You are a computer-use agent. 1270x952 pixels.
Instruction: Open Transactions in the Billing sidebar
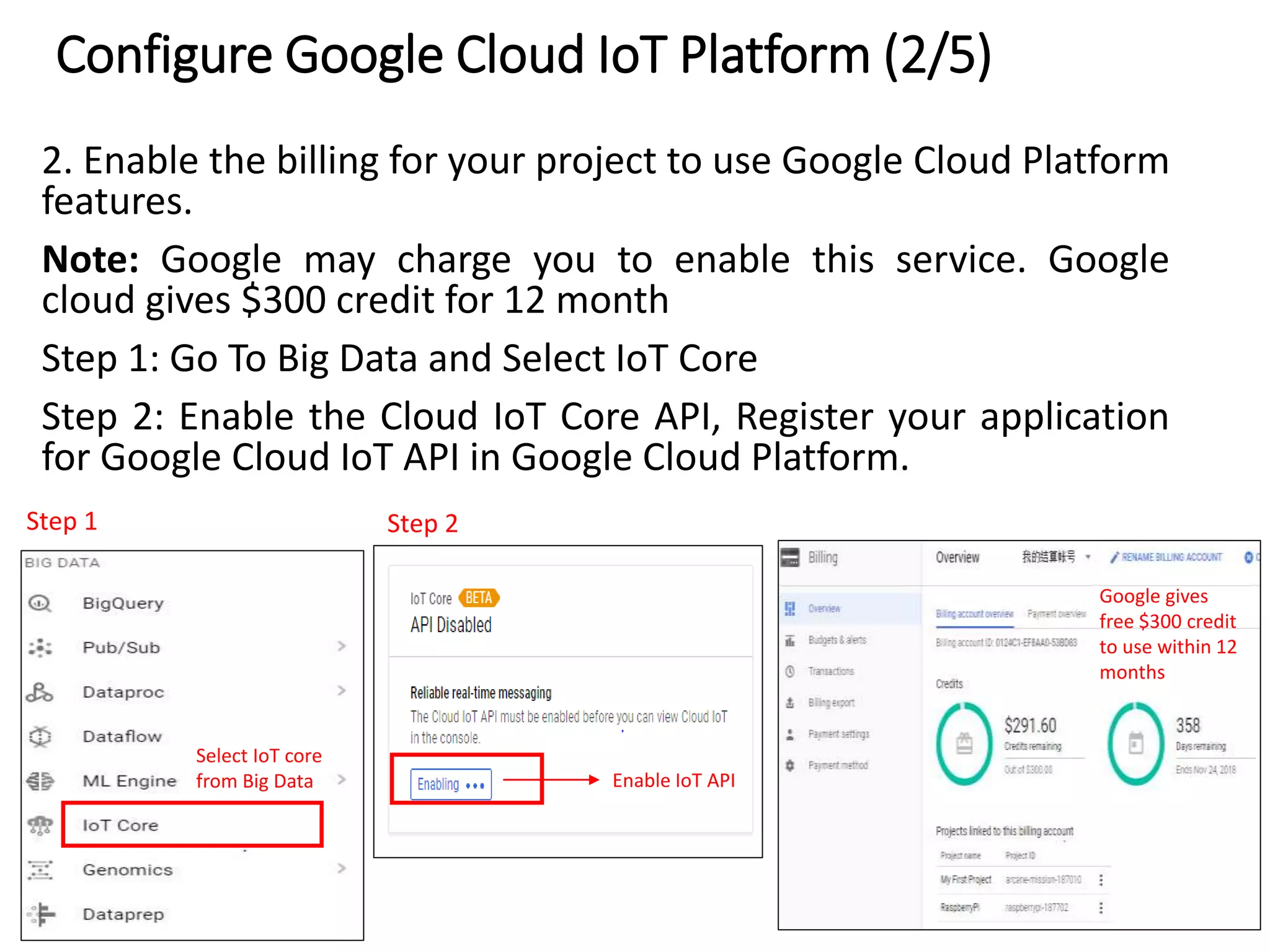(831, 671)
